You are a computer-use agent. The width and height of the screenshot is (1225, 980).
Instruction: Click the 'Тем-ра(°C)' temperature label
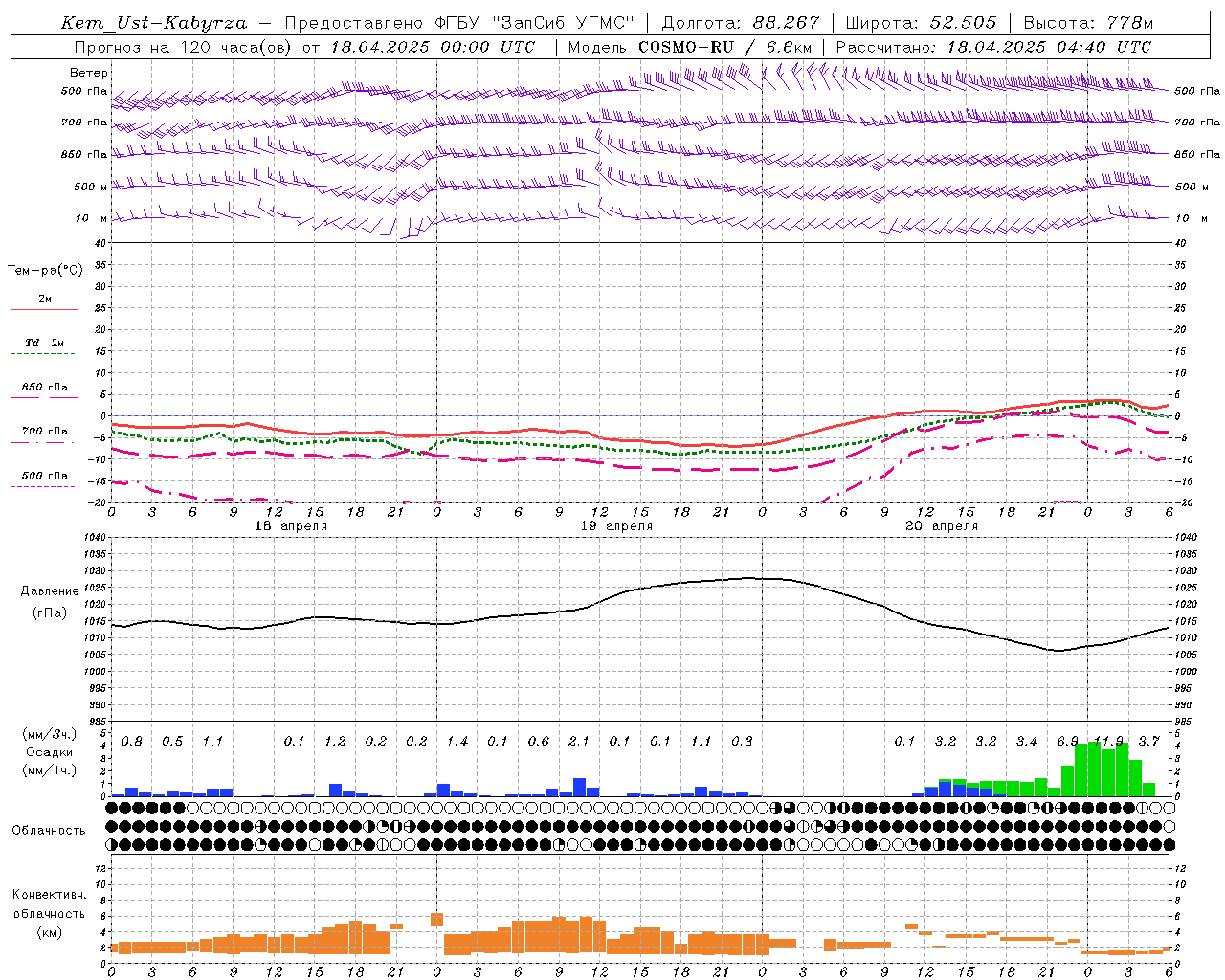coord(45,271)
